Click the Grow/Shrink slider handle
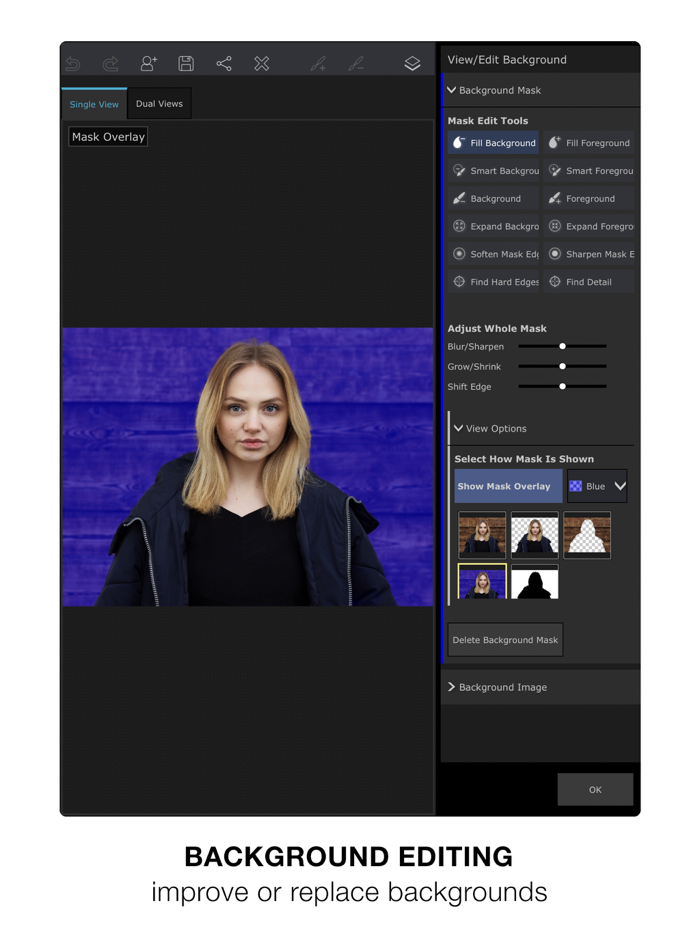Image resolution: width=700 pixels, height=934 pixels. pyautogui.click(x=562, y=366)
